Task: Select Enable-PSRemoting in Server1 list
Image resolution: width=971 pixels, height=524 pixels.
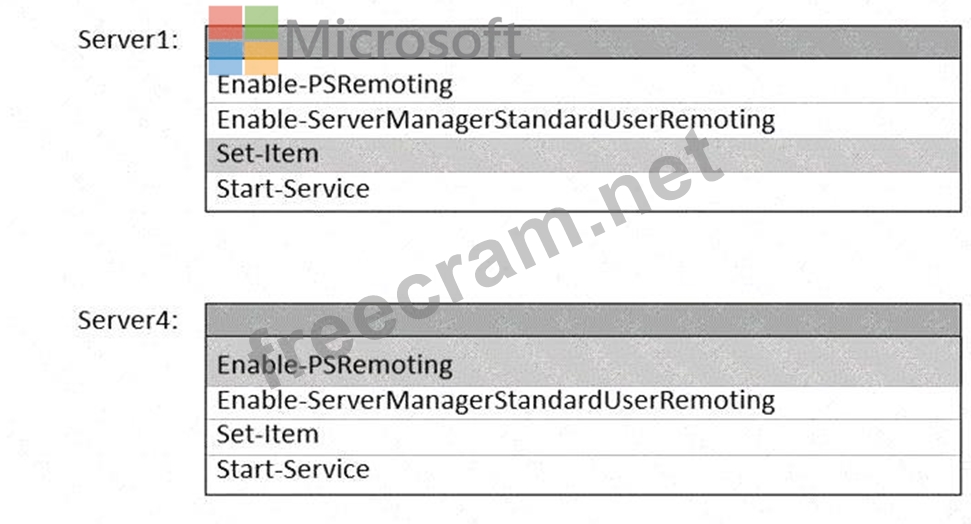Action: pyautogui.click(x=335, y=85)
